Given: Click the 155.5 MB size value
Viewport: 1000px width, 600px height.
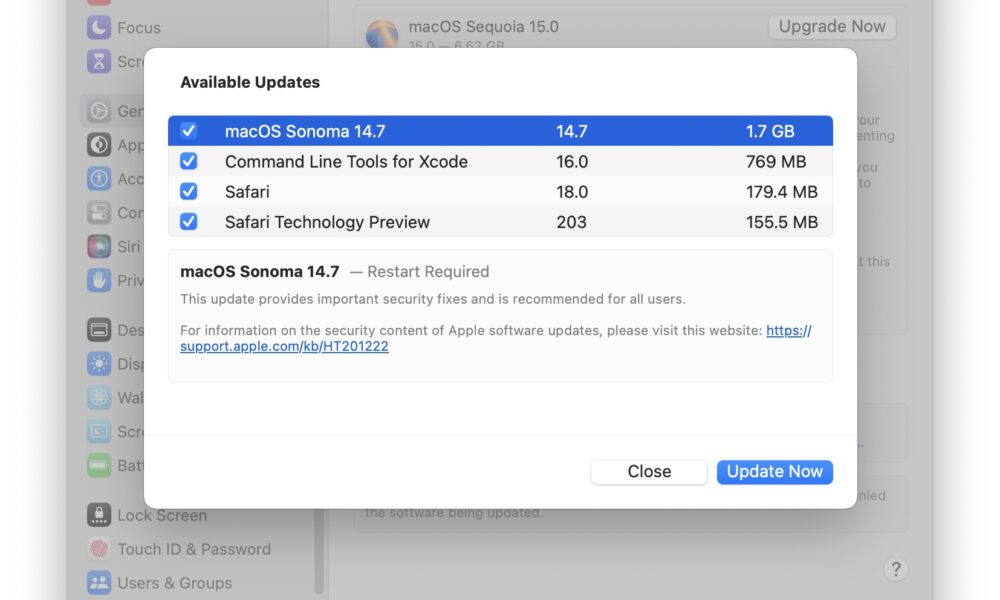Looking at the screenshot, I should [x=782, y=222].
